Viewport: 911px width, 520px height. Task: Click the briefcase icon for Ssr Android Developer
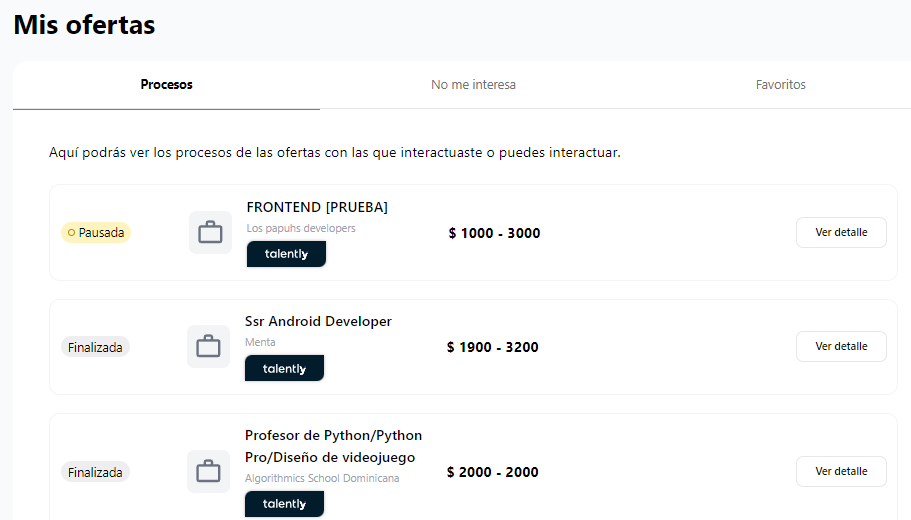click(208, 346)
